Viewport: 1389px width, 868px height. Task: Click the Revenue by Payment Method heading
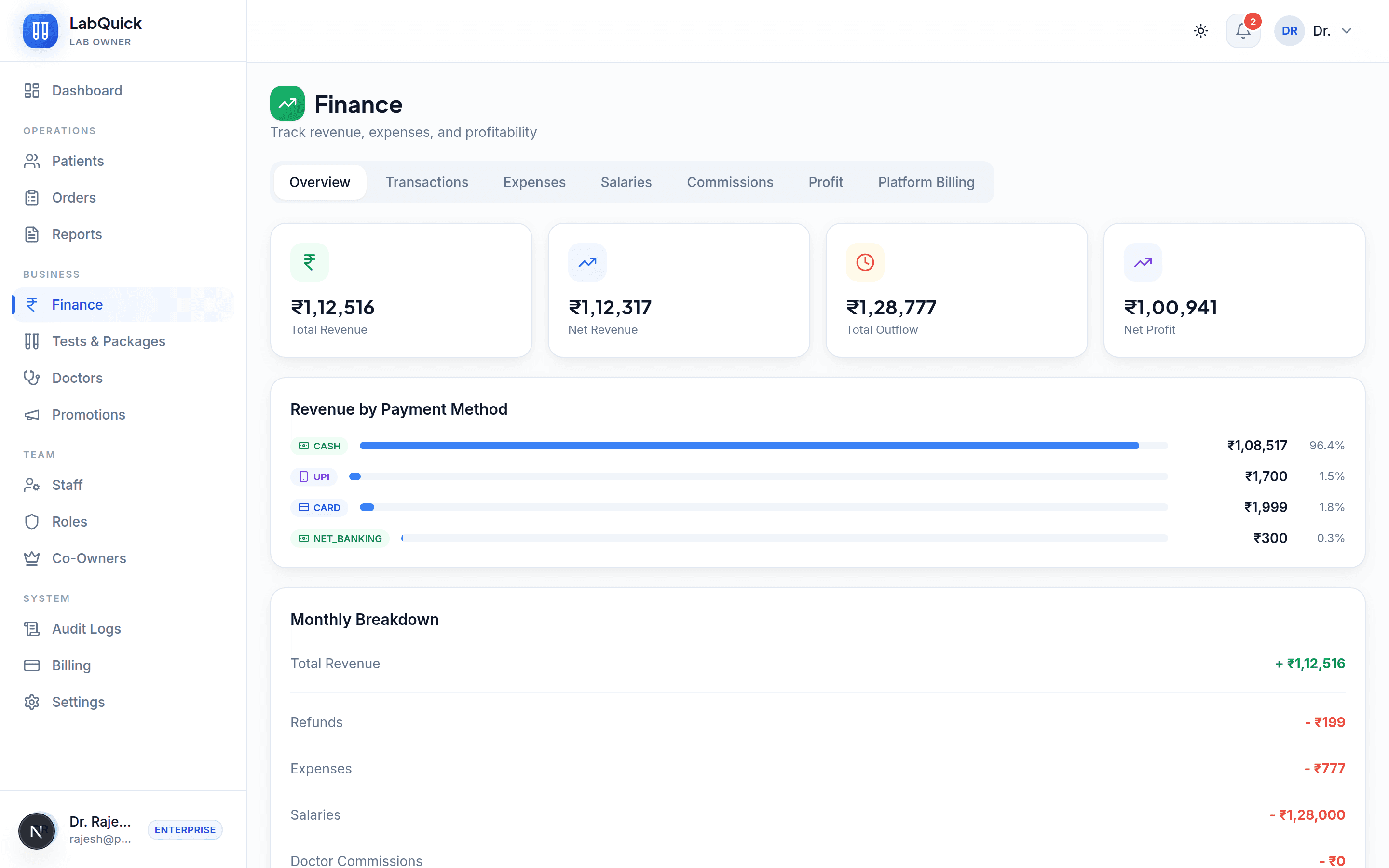[399, 409]
